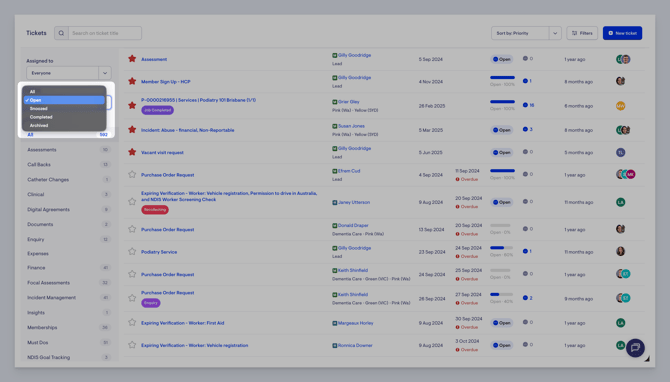Screen dimensions: 670x382
Task: Star the Podiatry Service ticket
Action: point(132,252)
